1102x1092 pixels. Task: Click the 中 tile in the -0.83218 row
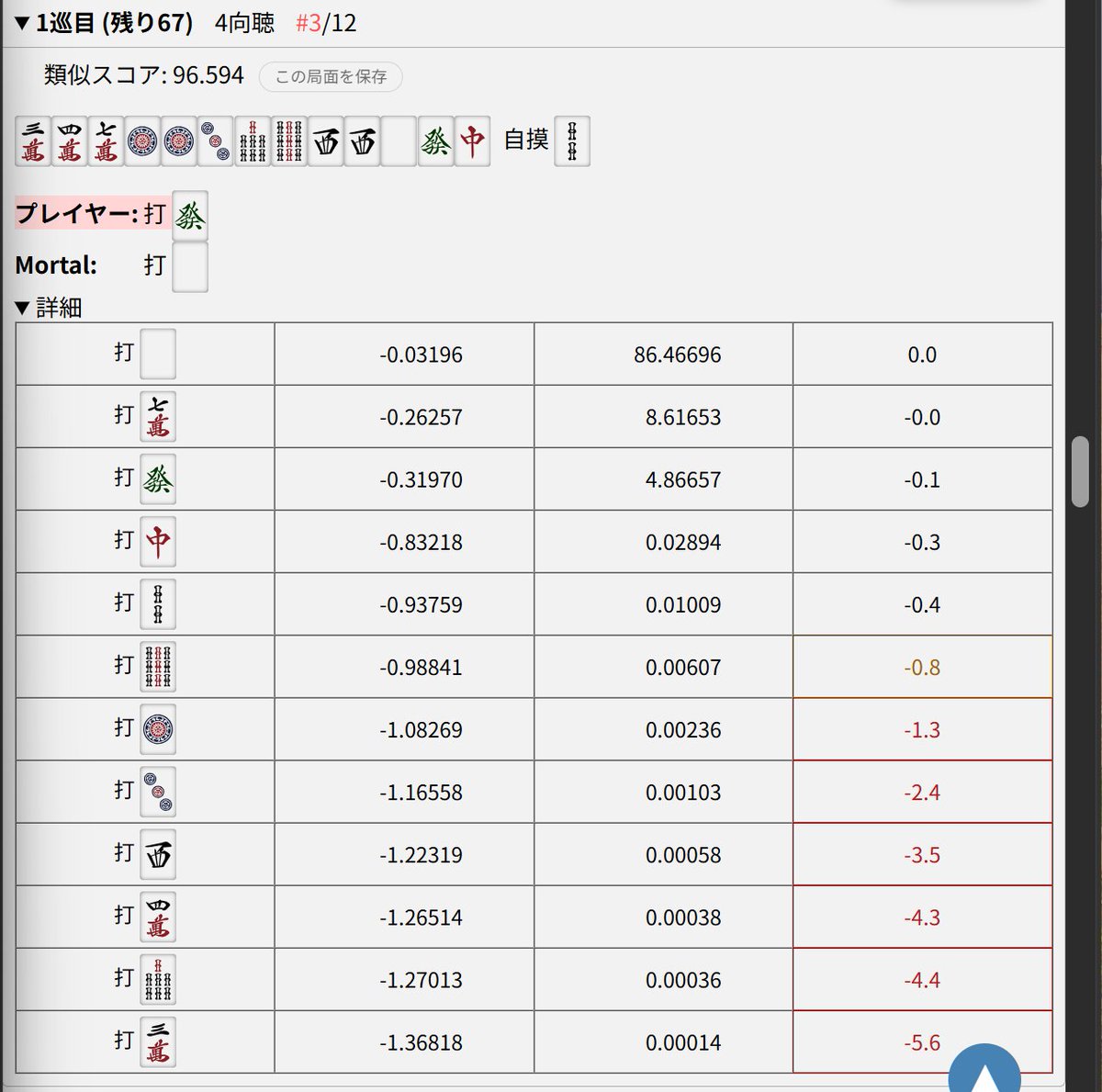[158, 542]
